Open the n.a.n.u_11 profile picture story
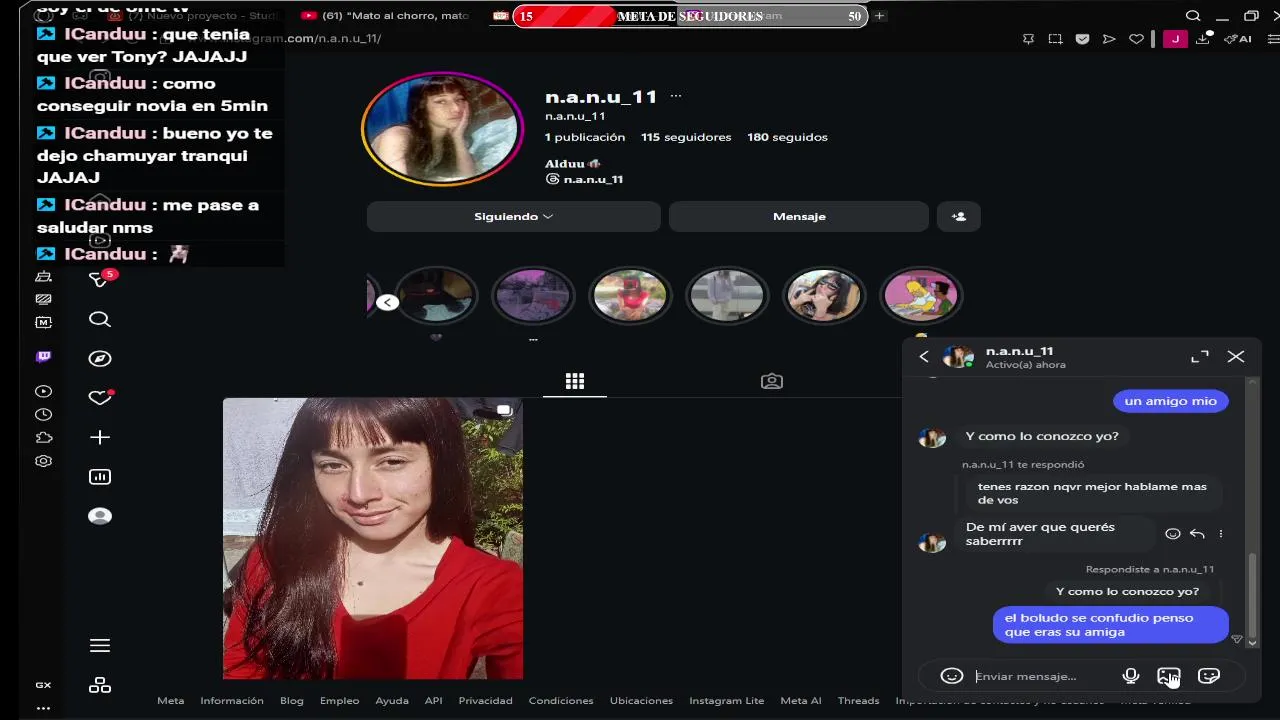Screen dimensions: 1280x720 [x=441, y=128]
